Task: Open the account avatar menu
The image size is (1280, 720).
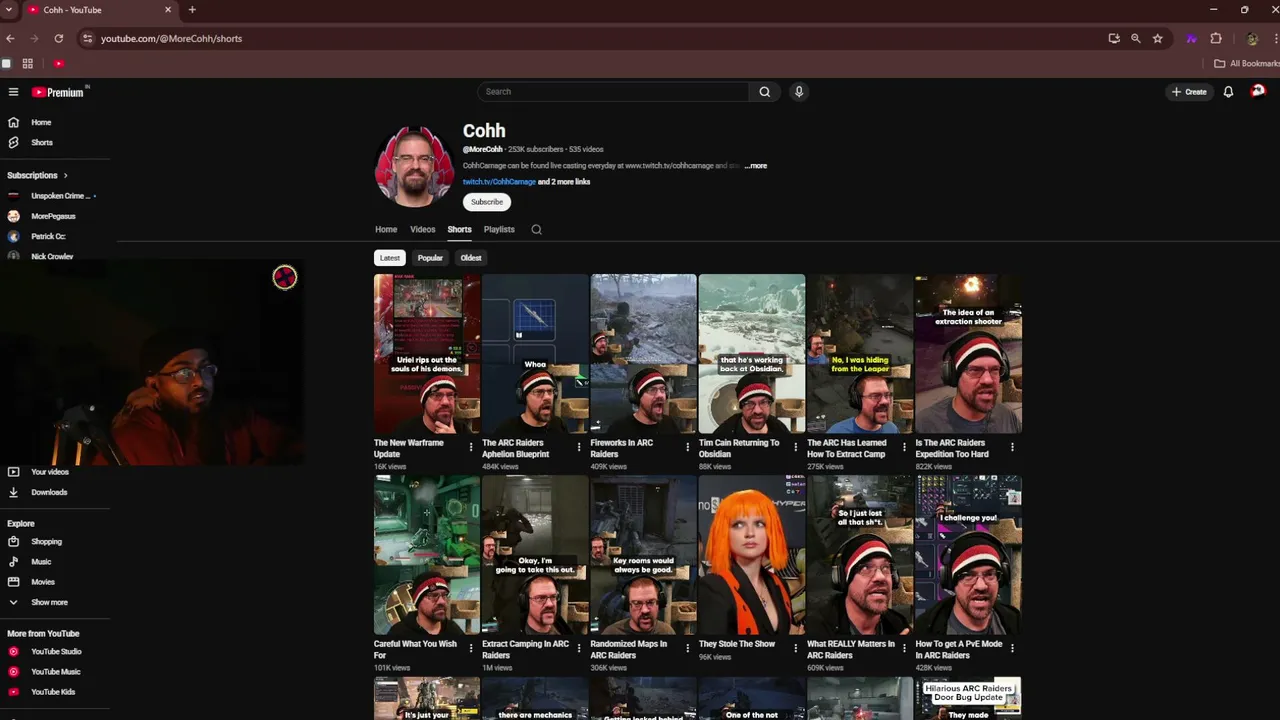Action: [1258, 91]
